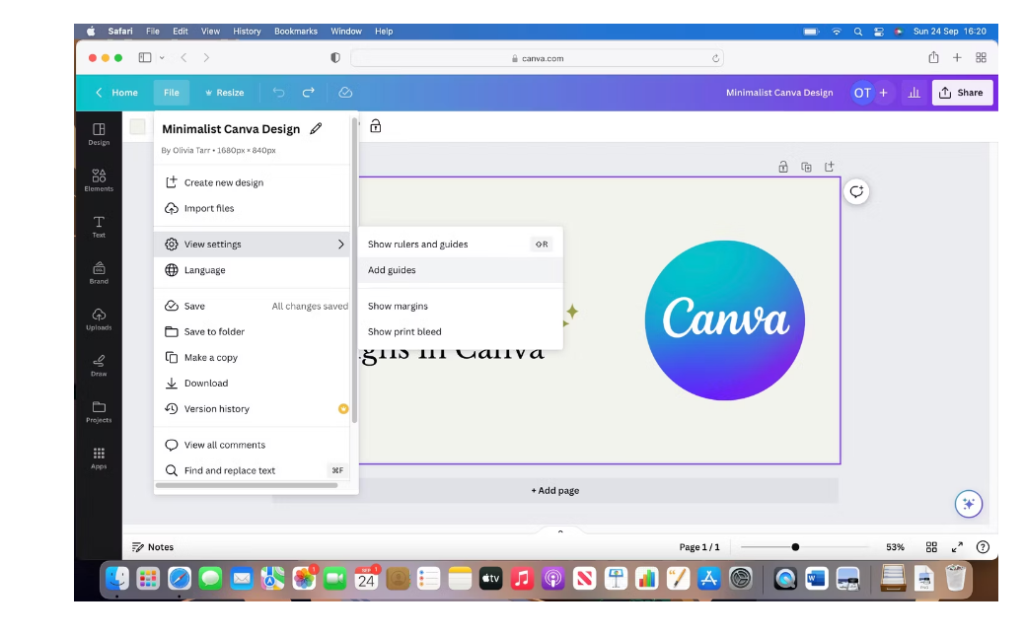Click the pencil icon to rename the design
The height and width of the screenshot is (634, 1024).
(316, 129)
